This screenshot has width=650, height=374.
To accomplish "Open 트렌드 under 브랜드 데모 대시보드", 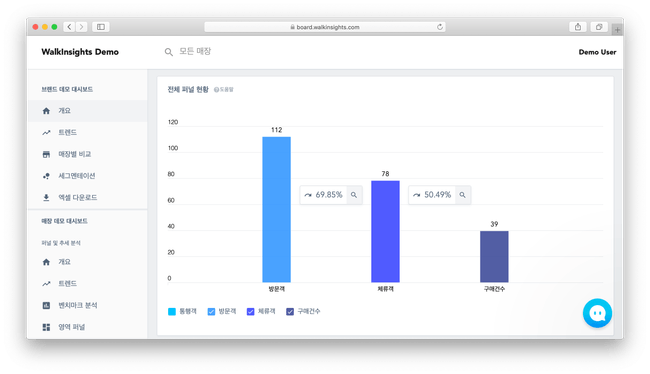I will click(x=87, y=132).
